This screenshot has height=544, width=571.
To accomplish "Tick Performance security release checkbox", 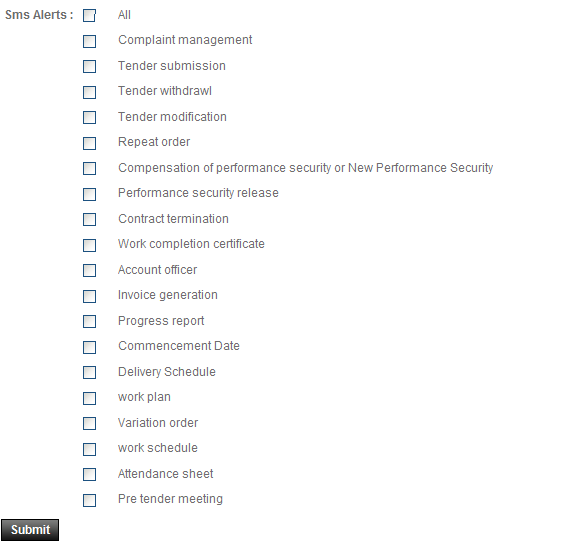I will [x=89, y=194].
